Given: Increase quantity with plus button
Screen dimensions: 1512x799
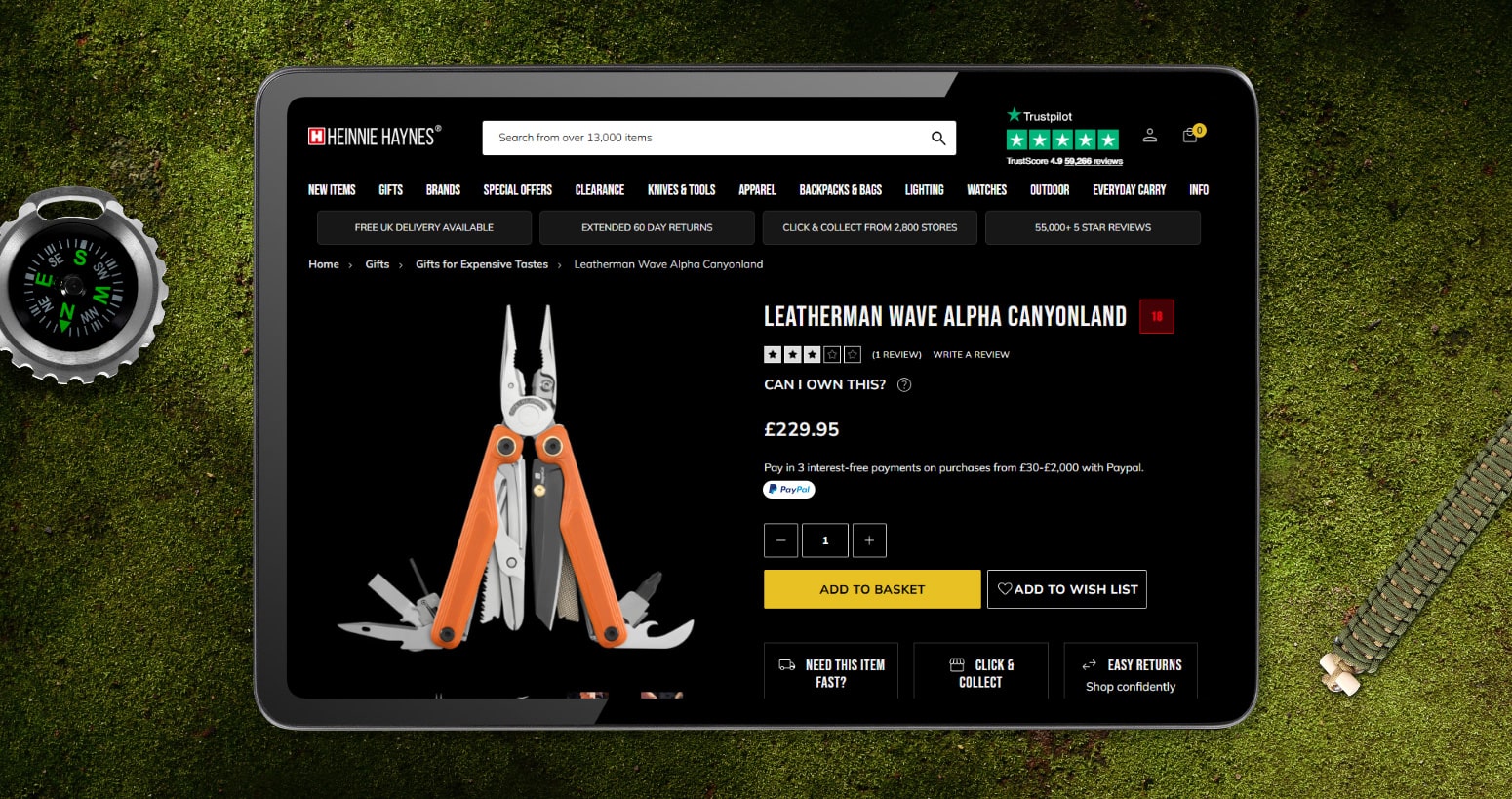Looking at the screenshot, I should [x=869, y=540].
